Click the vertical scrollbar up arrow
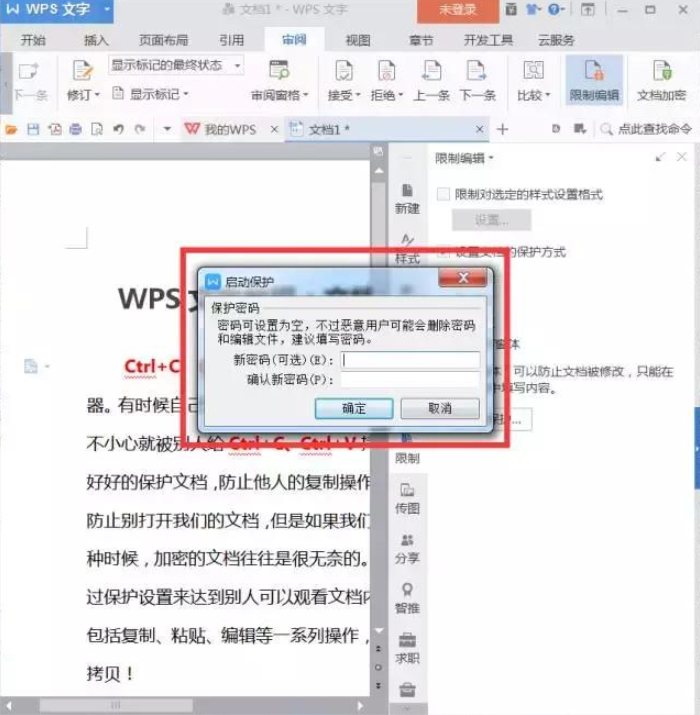Screen dimensions: 700x715 point(379,171)
